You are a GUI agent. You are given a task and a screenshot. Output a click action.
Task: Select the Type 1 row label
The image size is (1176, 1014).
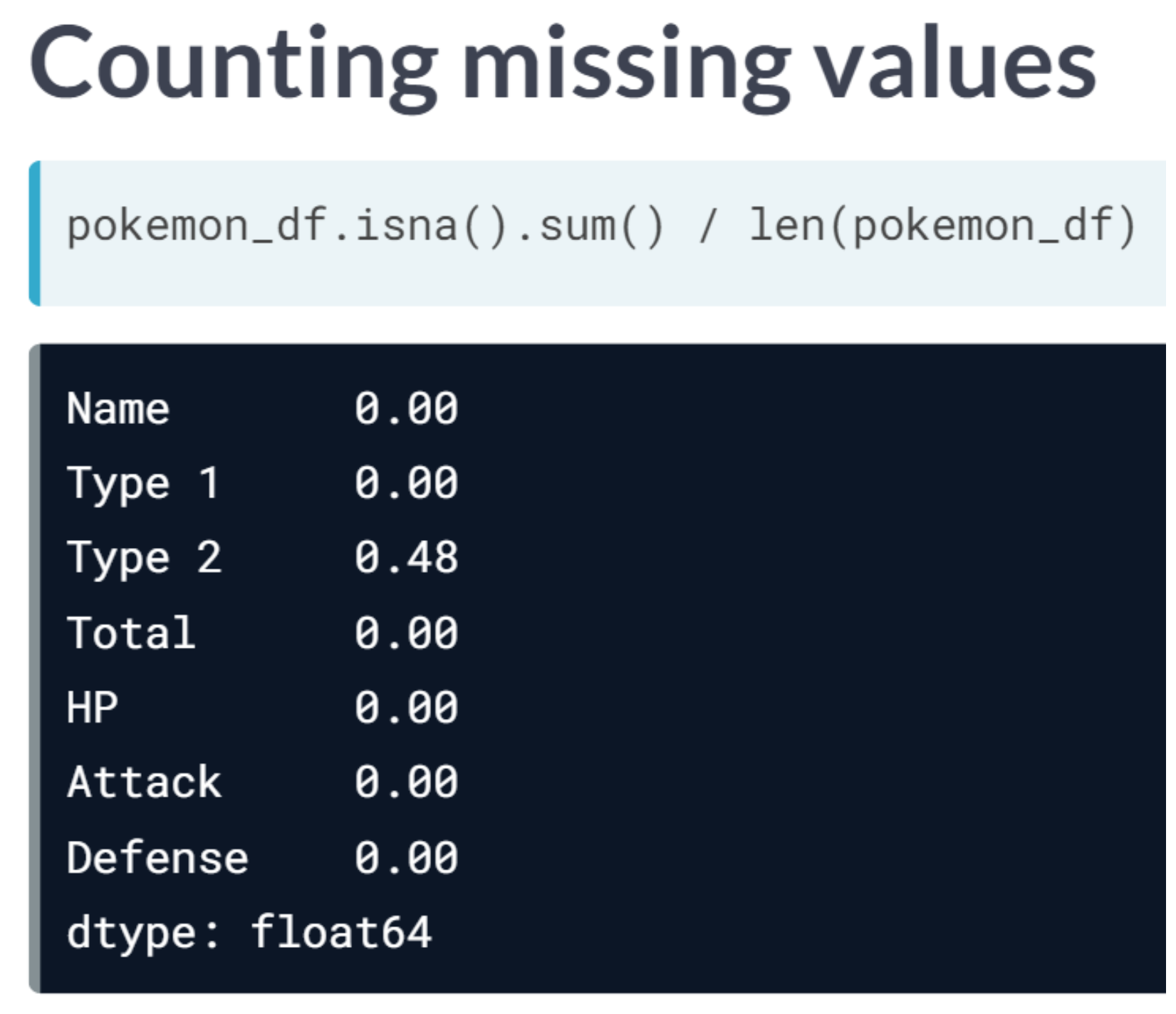(142, 484)
